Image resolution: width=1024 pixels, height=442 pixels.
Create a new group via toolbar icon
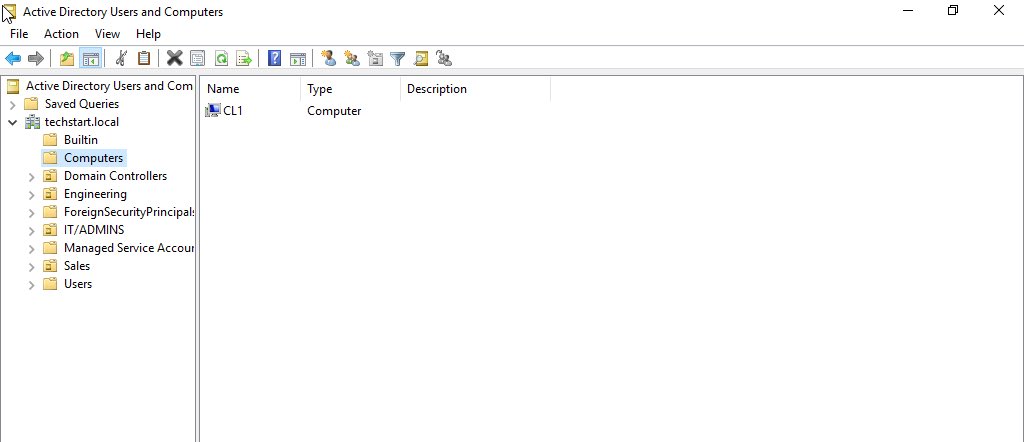352,59
